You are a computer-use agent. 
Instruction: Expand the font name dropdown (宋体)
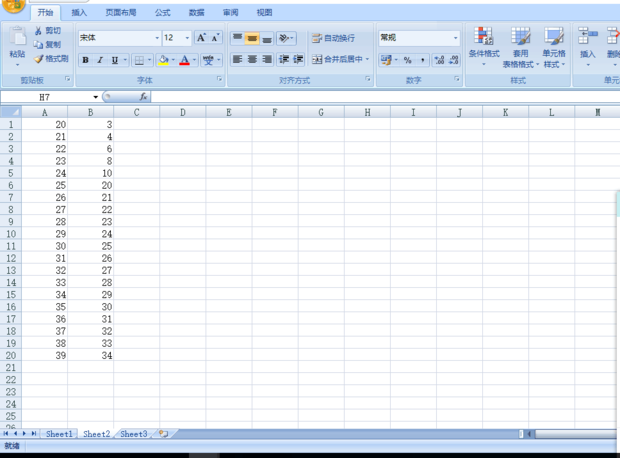point(157,38)
